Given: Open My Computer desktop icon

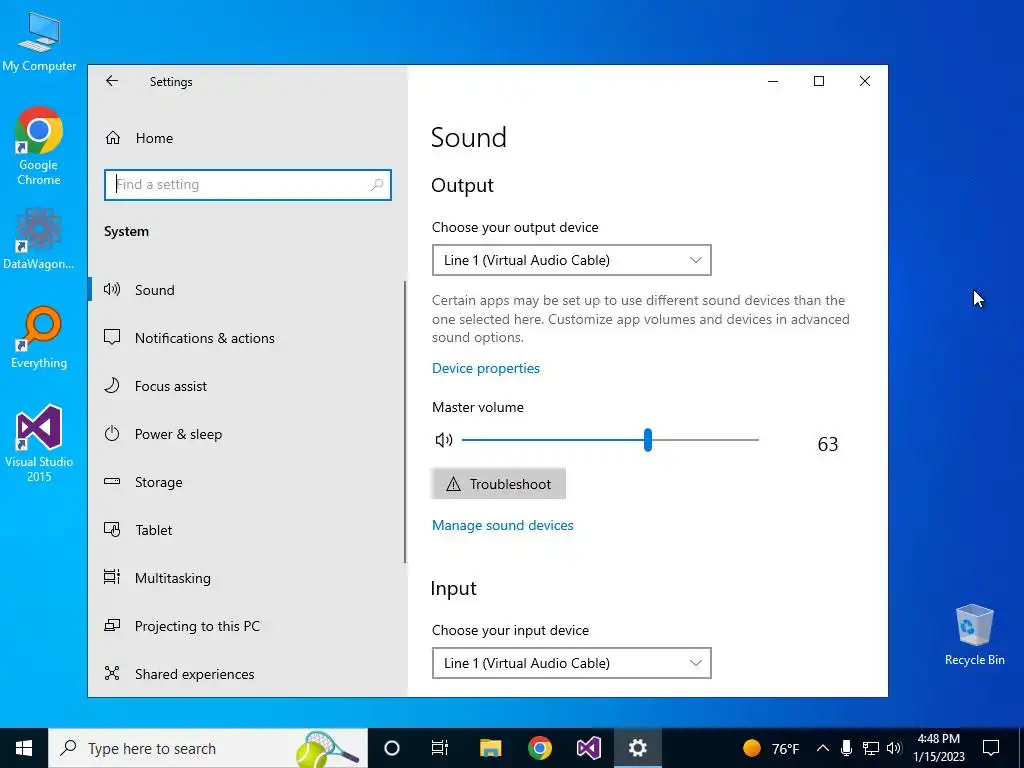Looking at the screenshot, I should click(39, 40).
